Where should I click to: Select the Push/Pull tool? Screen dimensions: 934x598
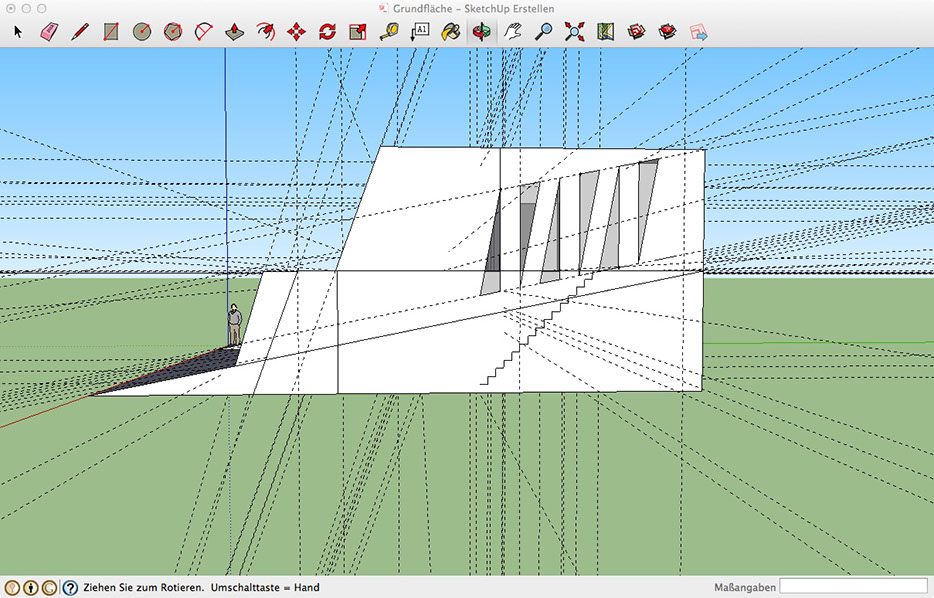click(234, 31)
